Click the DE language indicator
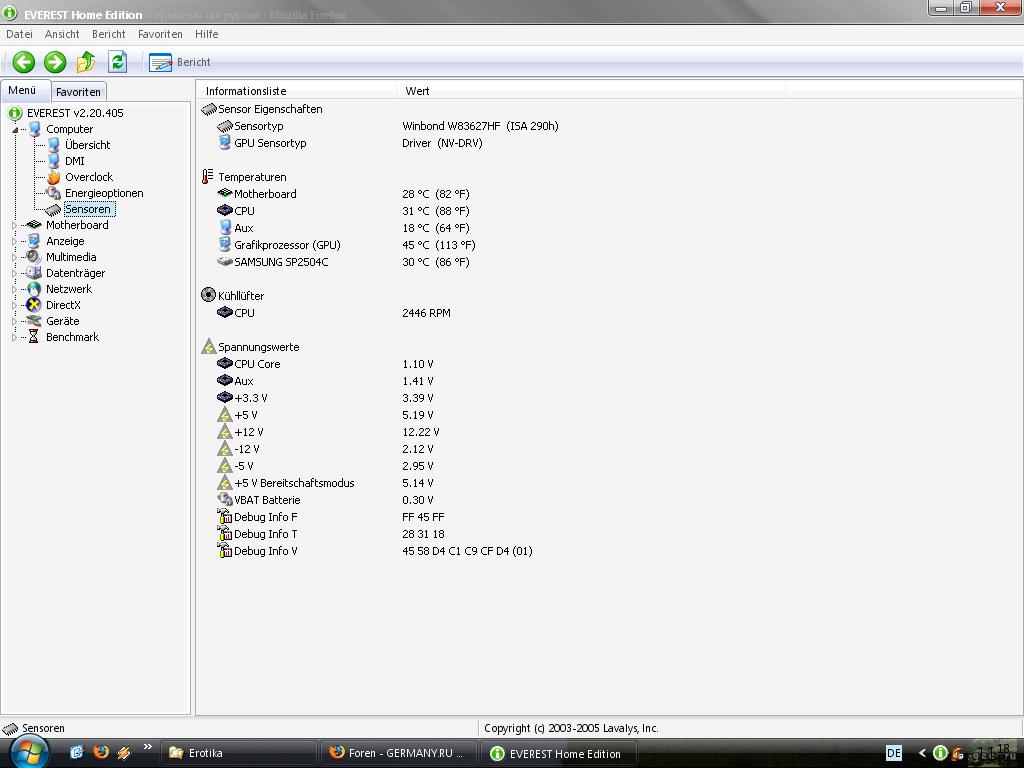The image size is (1024, 768). [x=893, y=753]
